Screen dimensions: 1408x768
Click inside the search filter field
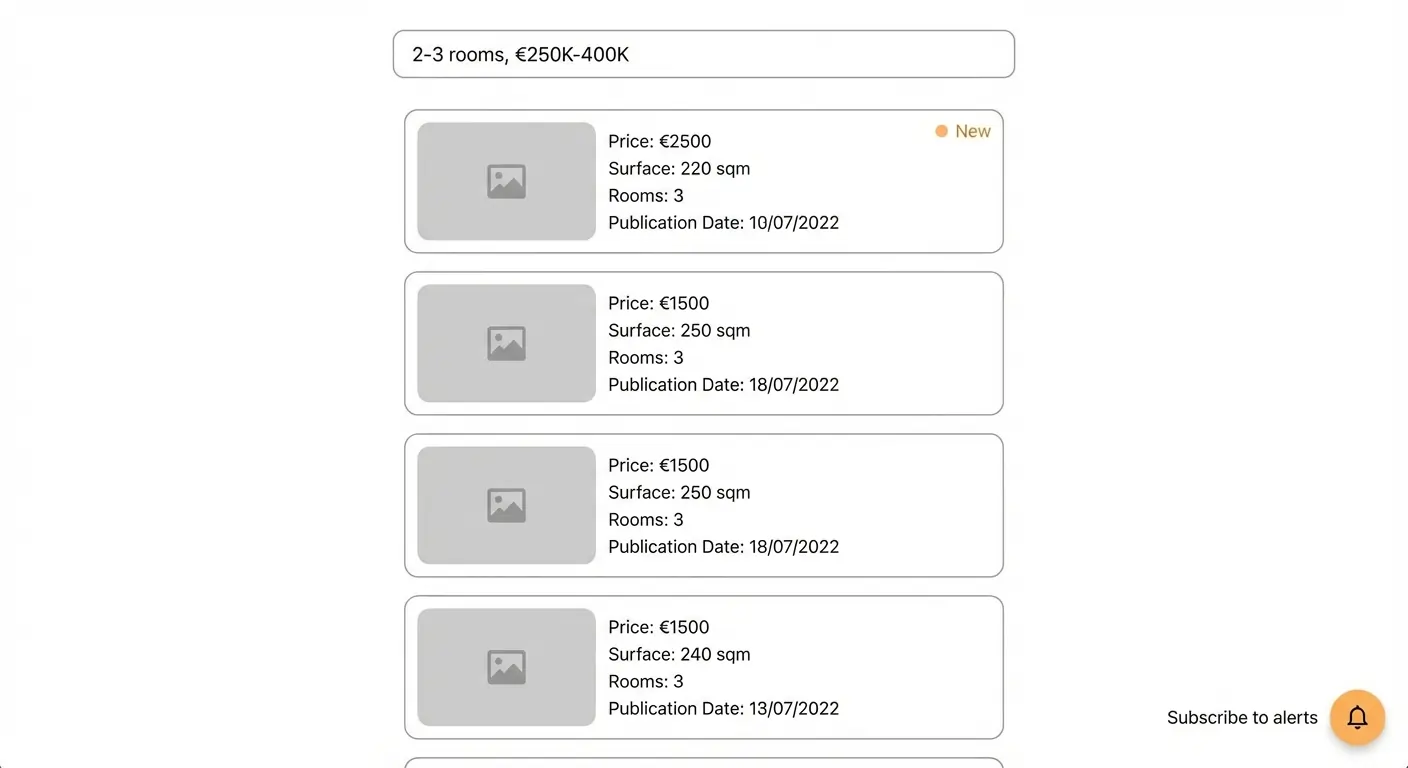click(x=703, y=54)
